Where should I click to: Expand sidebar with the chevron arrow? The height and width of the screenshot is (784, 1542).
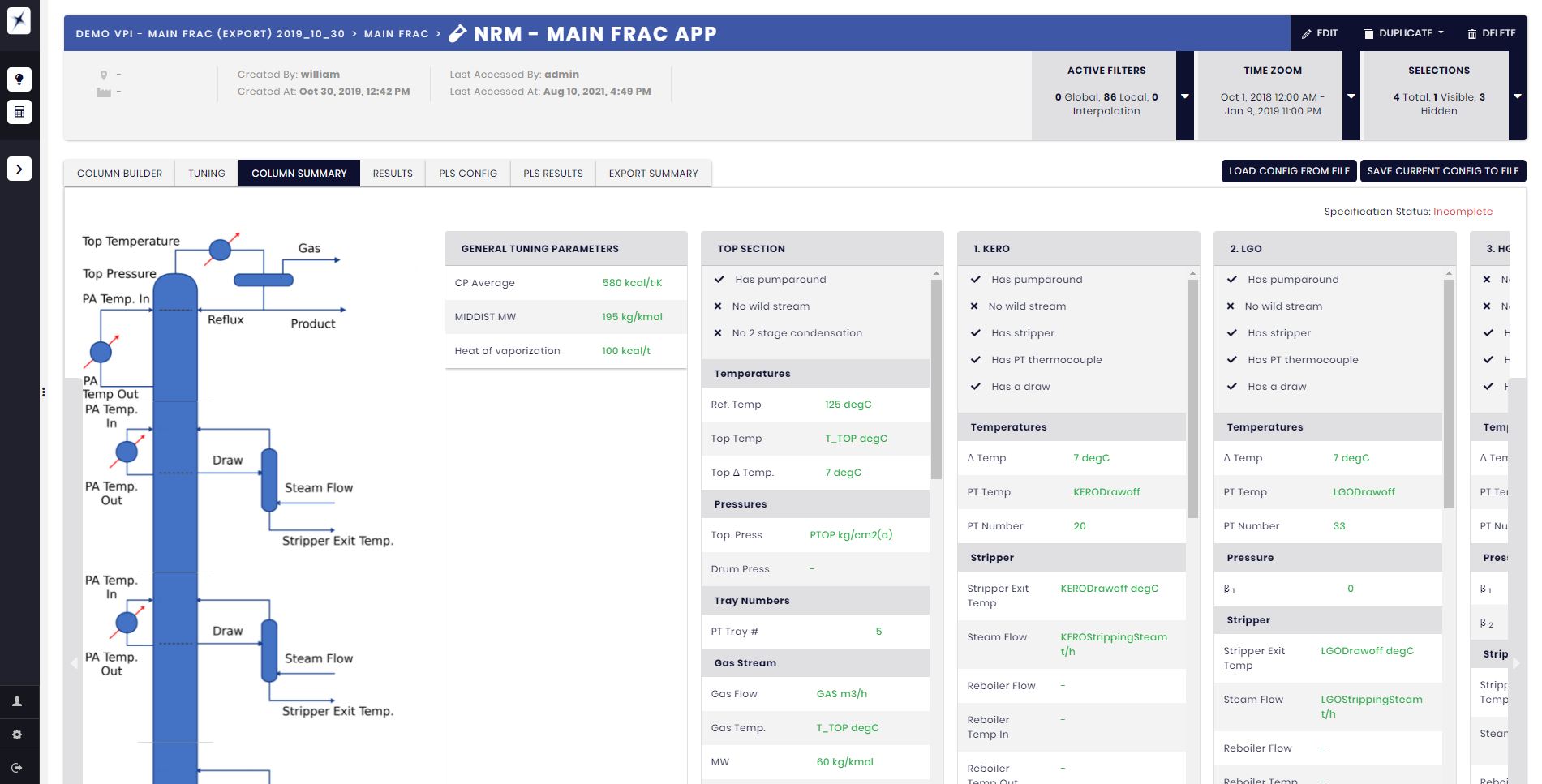tap(19, 169)
